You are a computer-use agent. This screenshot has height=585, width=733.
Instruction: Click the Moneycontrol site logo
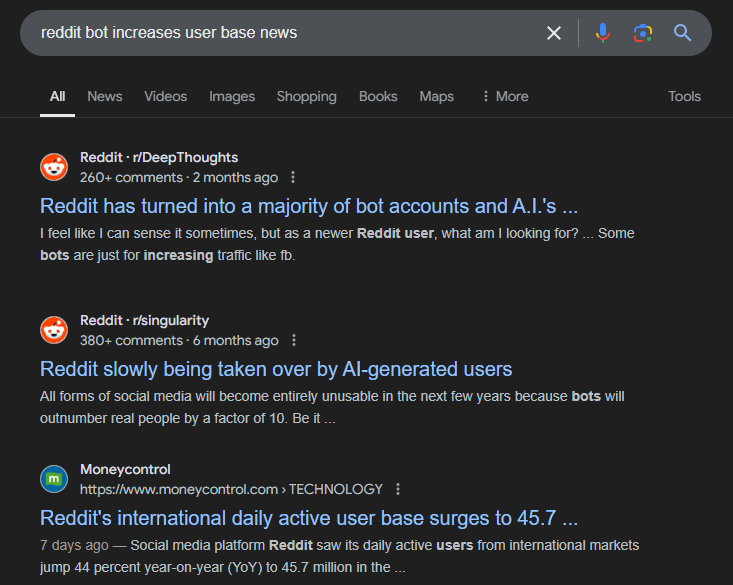click(54, 479)
